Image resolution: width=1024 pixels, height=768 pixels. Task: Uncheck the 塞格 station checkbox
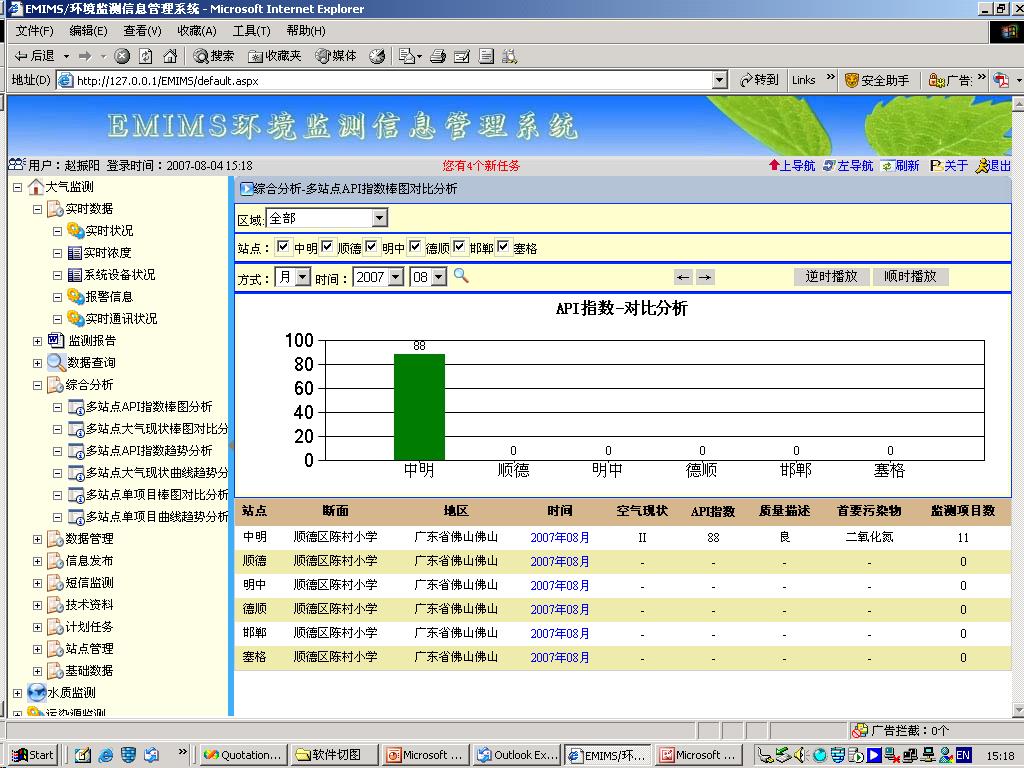click(x=503, y=246)
